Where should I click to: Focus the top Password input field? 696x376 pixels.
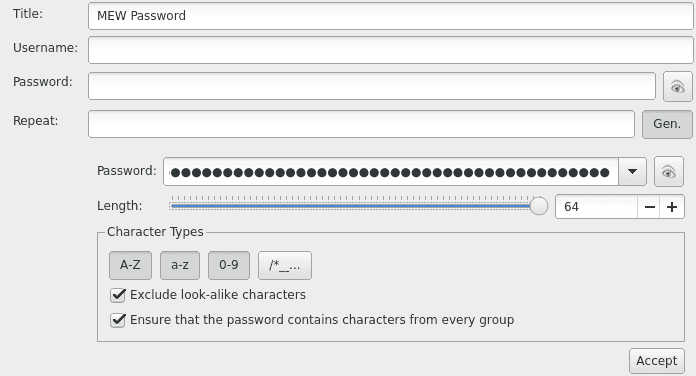pyautogui.click(x=372, y=86)
